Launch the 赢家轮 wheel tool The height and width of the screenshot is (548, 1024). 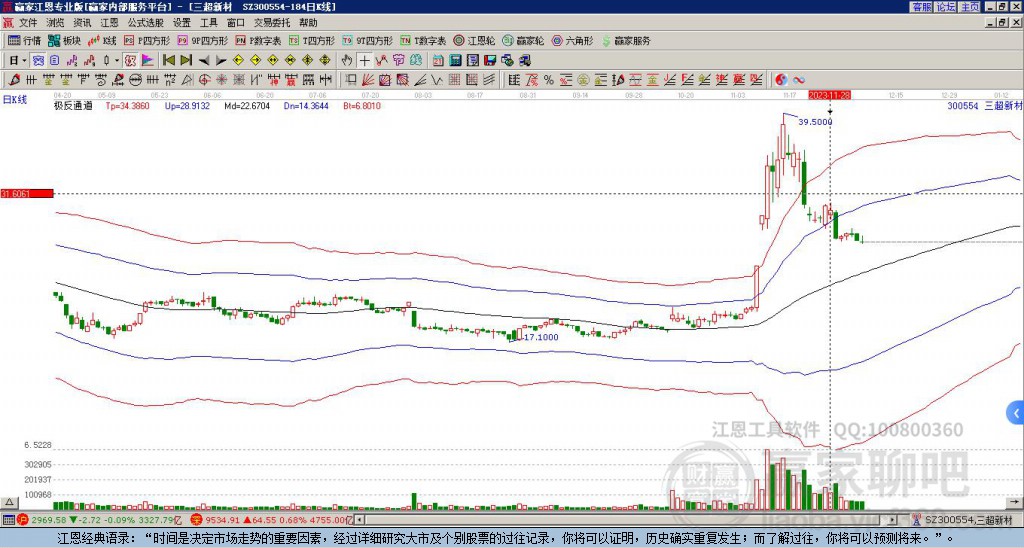pos(524,40)
